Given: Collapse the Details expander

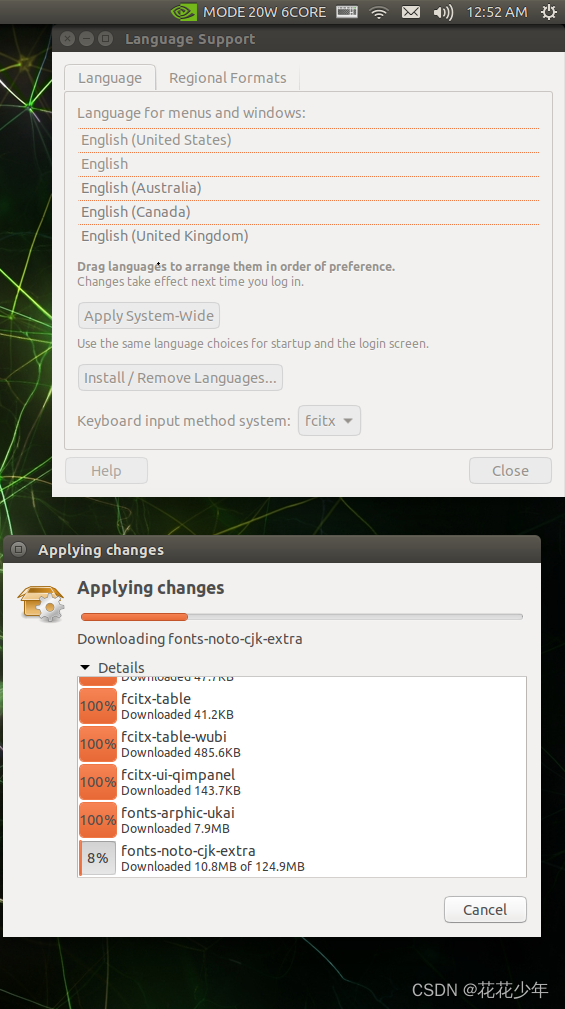Looking at the screenshot, I should [112, 667].
